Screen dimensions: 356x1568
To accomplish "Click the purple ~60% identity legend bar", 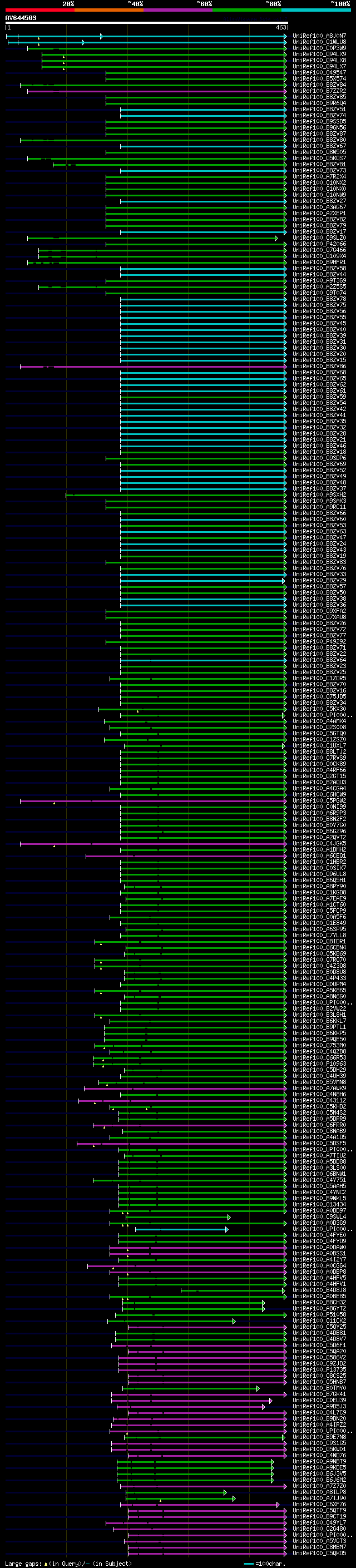I will [x=179, y=10].
